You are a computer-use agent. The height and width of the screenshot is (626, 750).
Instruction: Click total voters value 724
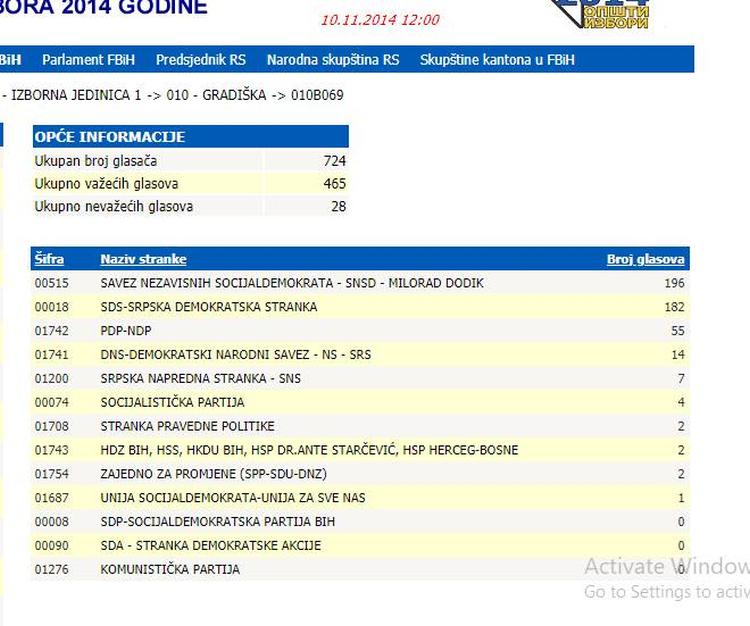point(334,161)
